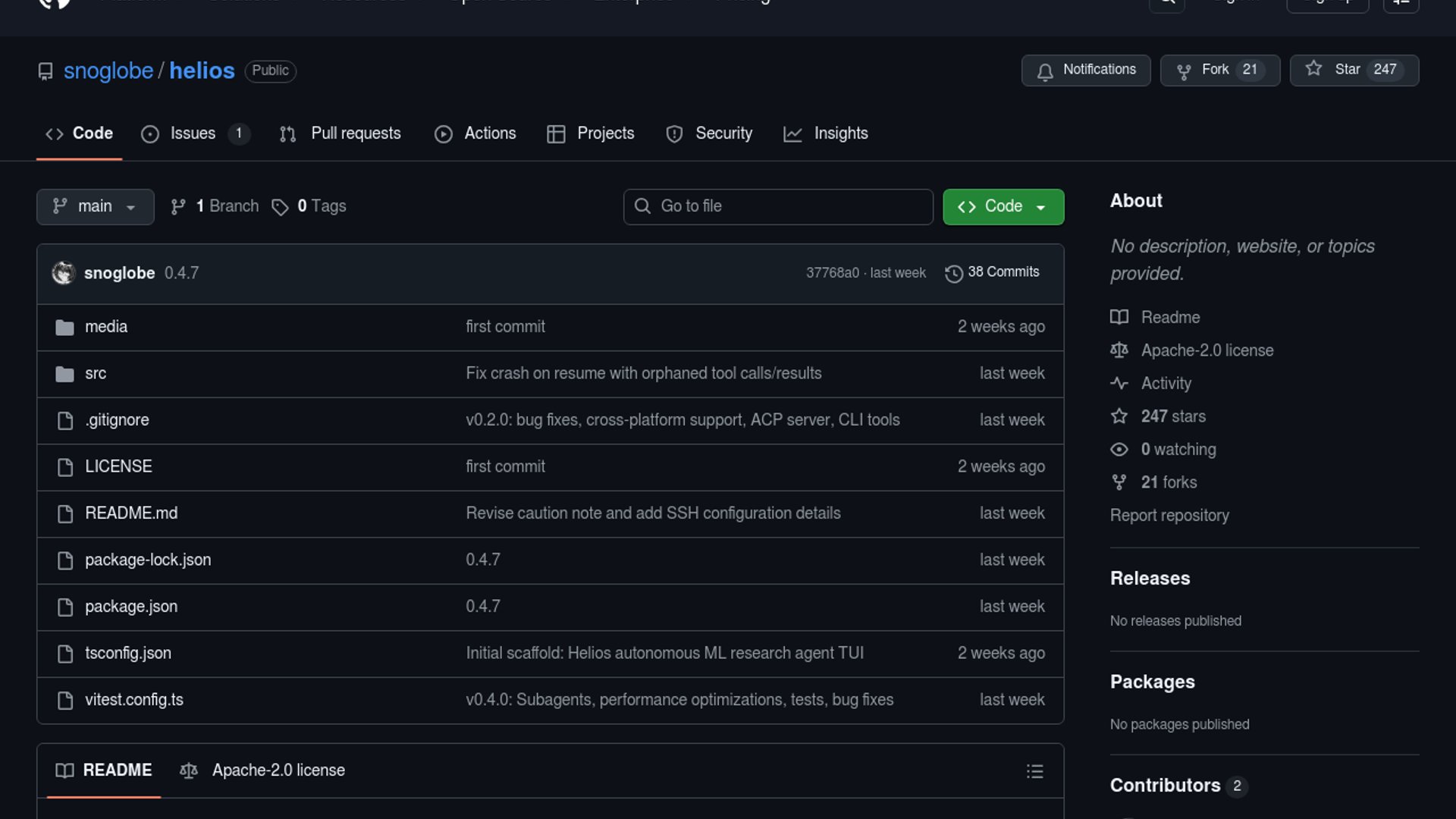Click the Apache-2.0 license scale icon in About
Viewport: 1456px width, 819px height.
(1119, 350)
